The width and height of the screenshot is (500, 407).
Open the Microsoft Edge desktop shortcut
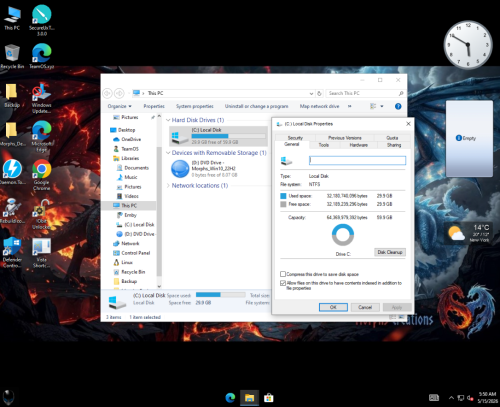tap(42, 136)
